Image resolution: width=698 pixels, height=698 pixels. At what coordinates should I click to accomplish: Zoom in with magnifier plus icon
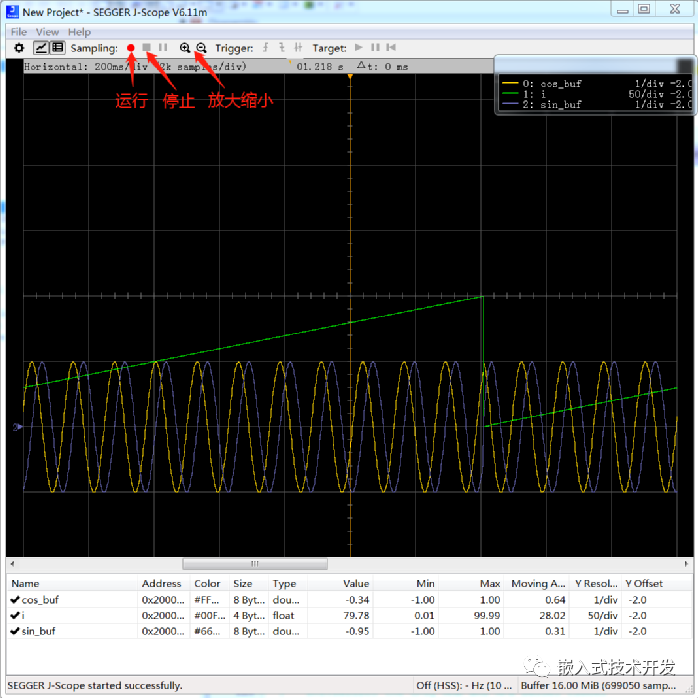pyautogui.click(x=185, y=48)
